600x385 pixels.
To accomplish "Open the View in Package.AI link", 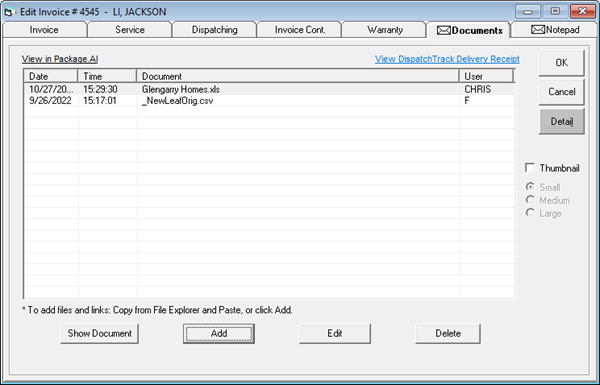I will pyautogui.click(x=60, y=59).
